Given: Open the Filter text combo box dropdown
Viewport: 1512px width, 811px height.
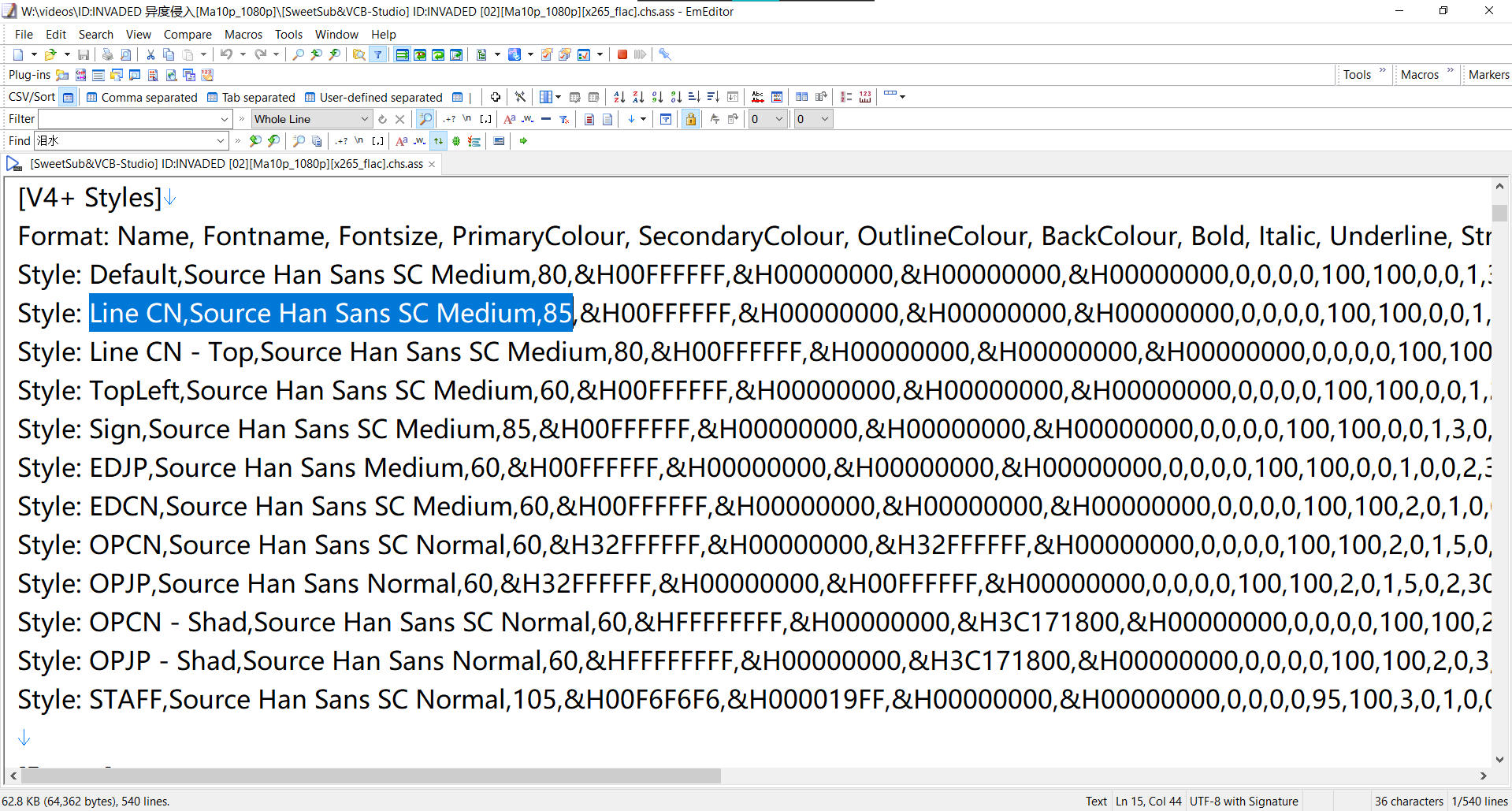Looking at the screenshot, I should click(224, 119).
